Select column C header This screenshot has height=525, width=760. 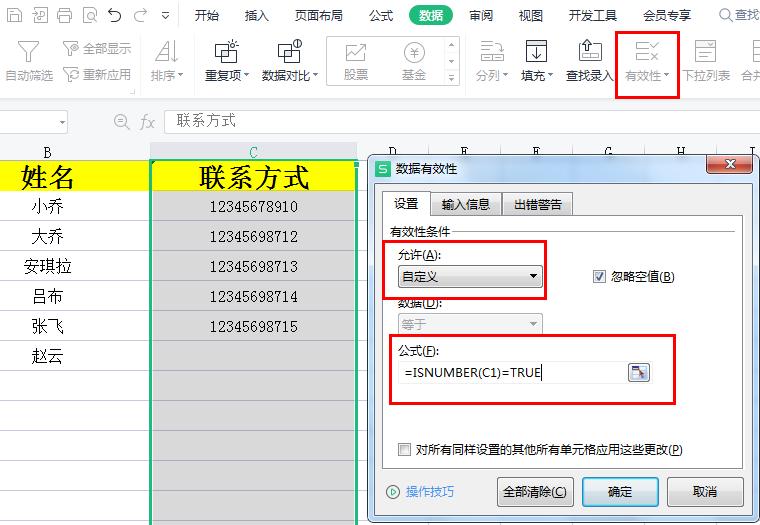coord(253,152)
